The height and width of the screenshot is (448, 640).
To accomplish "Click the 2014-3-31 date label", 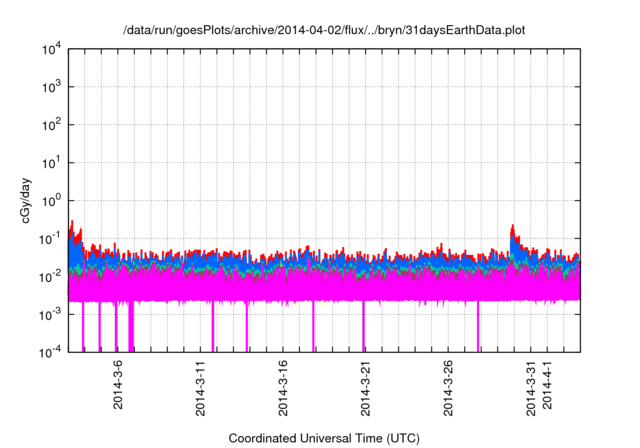I will click(531, 388).
